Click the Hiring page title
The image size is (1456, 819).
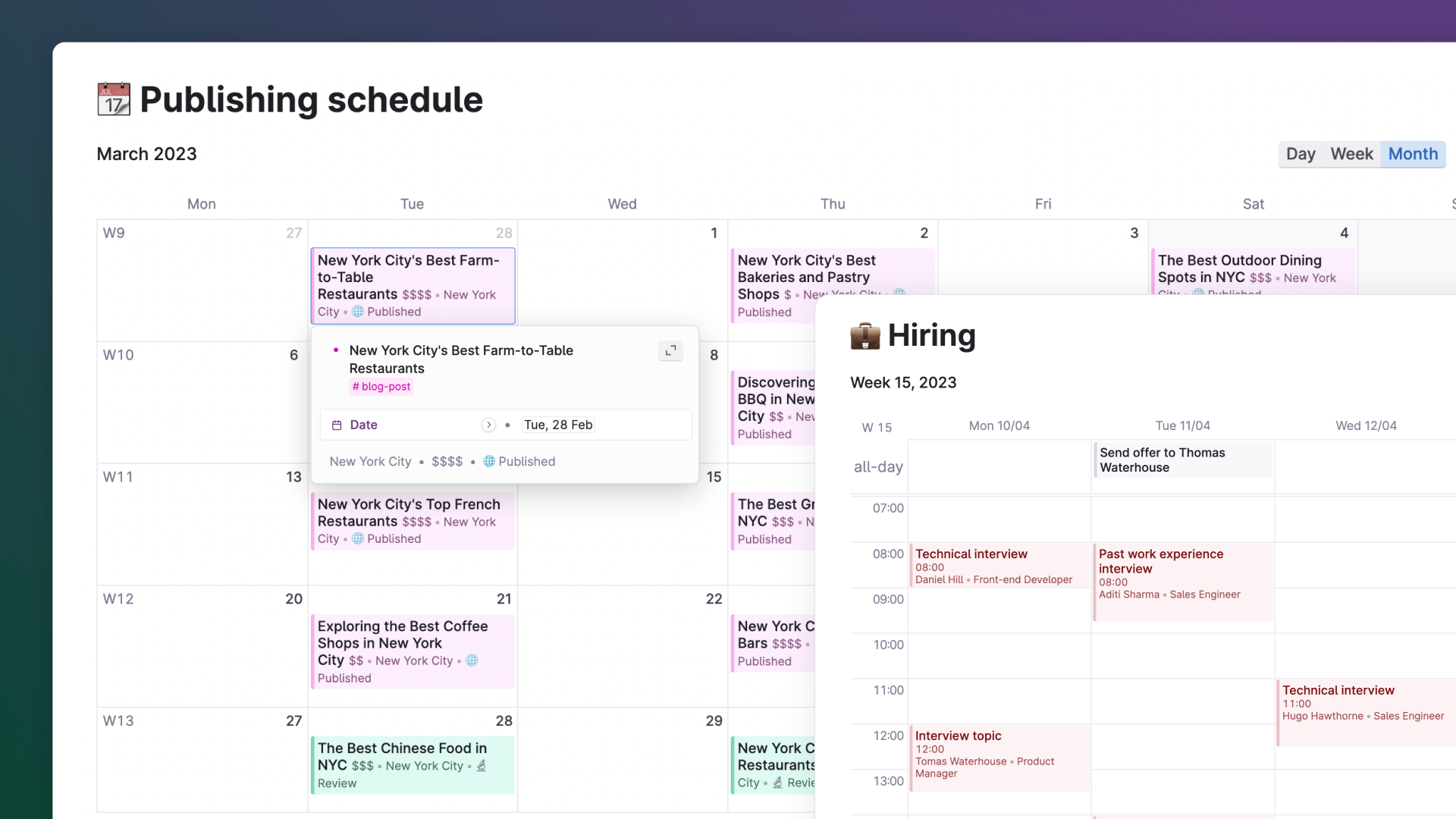(931, 335)
